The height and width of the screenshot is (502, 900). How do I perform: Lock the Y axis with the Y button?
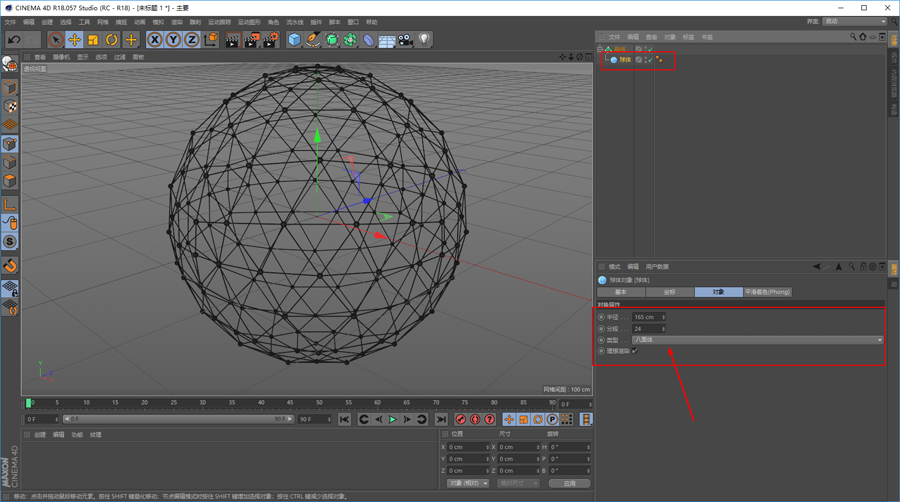click(x=173, y=40)
